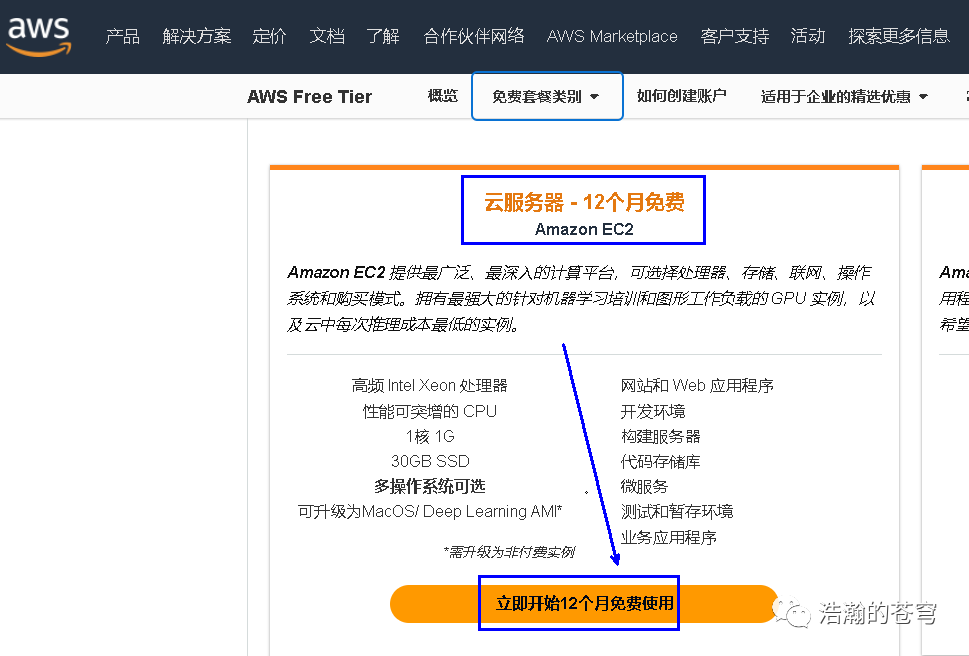This screenshot has width=969, height=656.
Task: Open the 定价 menu item
Action: (x=269, y=36)
